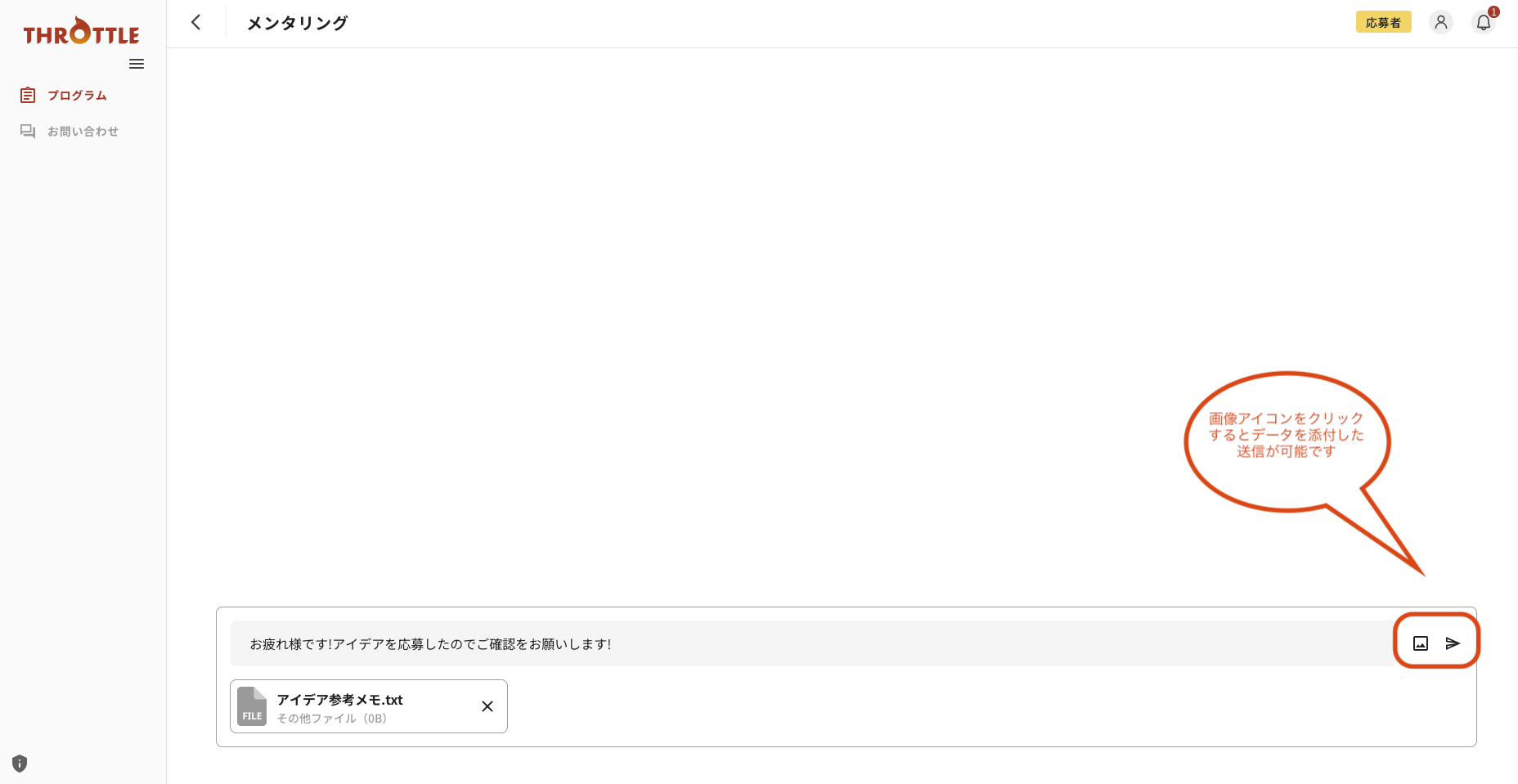Click the chat bubbles icon for お問い合わせ
Image resolution: width=1518 pixels, height=784 pixels.
(28, 132)
